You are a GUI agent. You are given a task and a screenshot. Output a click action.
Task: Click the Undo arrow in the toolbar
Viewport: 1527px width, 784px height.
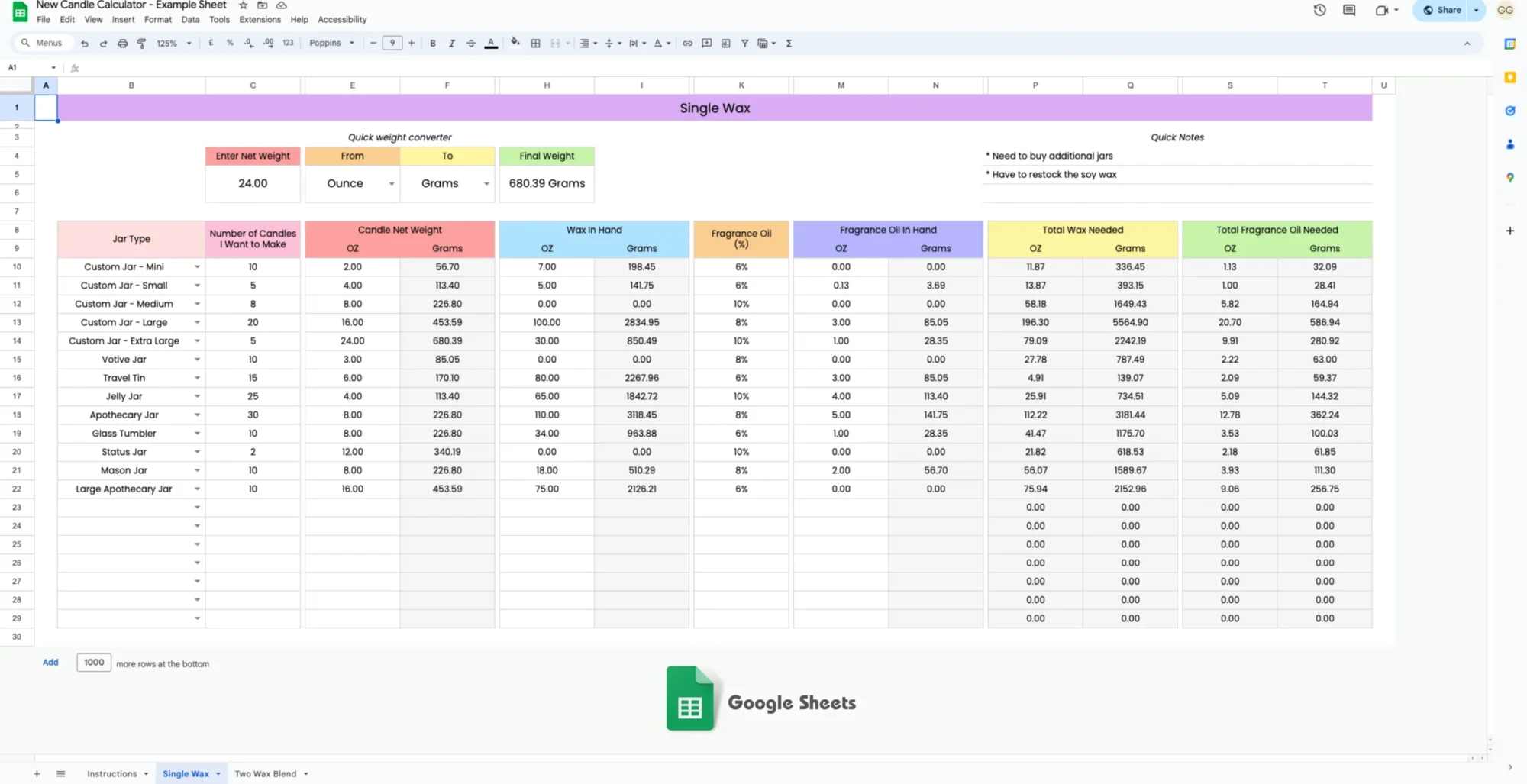[x=85, y=44]
